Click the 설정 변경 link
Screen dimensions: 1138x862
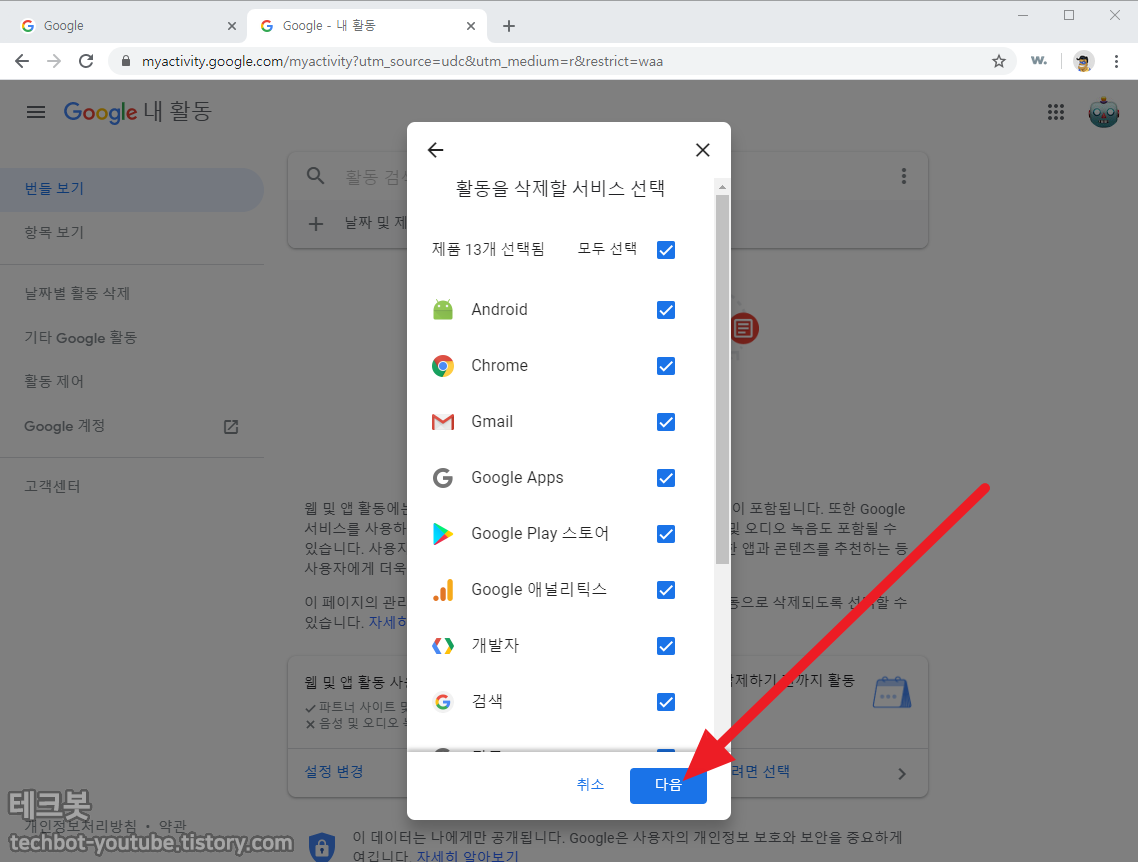coord(334,771)
